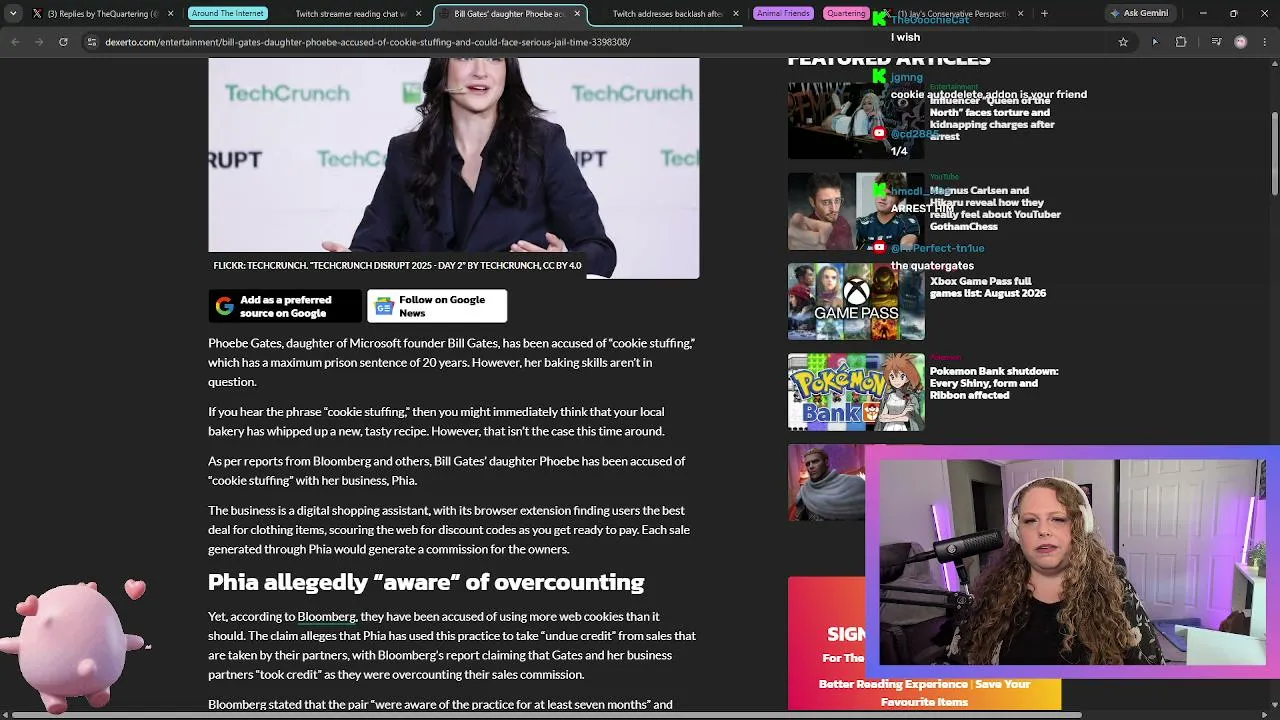The height and width of the screenshot is (720, 1280).
Task: Close the Replies by TheQuartering tab
Action: click(x=170, y=14)
